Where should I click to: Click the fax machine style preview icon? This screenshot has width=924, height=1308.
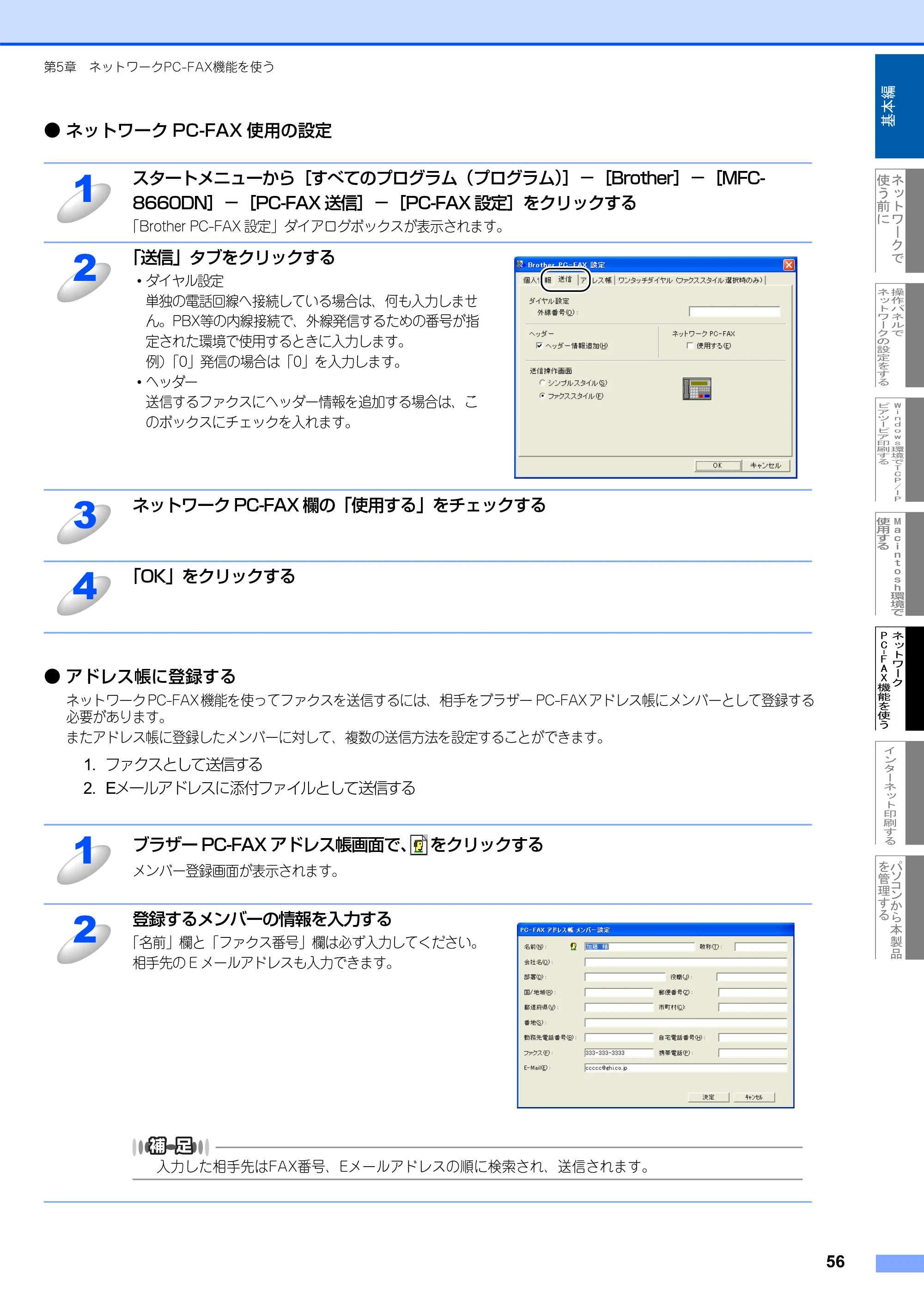pyautogui.click(x=697, y=389)
